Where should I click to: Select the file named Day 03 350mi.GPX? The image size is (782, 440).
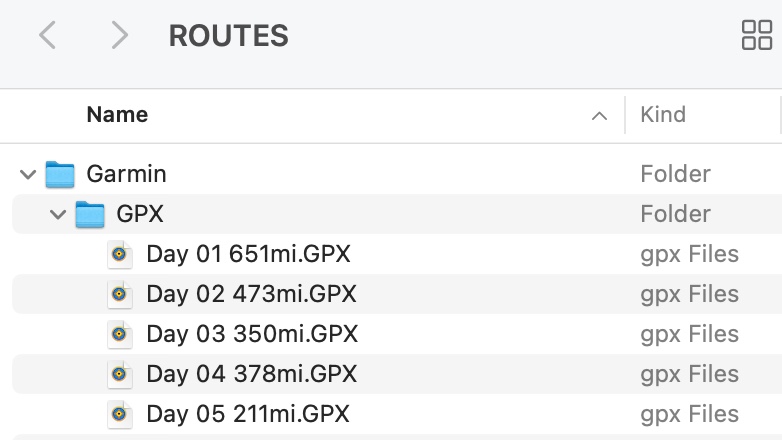tap(252, 334)
